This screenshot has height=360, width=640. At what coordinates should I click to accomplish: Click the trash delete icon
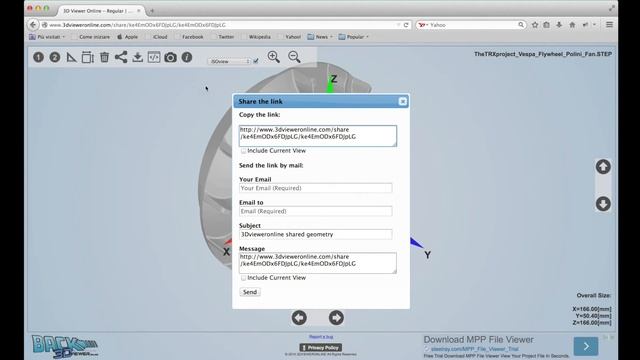[x=104, y=57]
